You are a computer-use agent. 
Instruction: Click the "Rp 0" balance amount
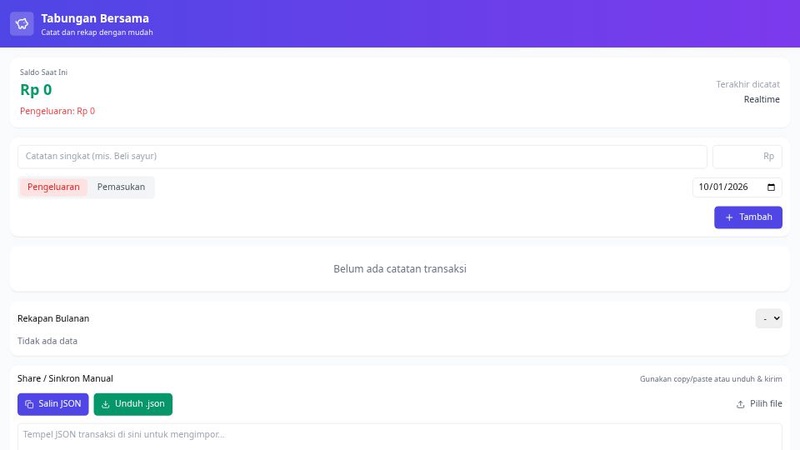[x=36, y=90]
